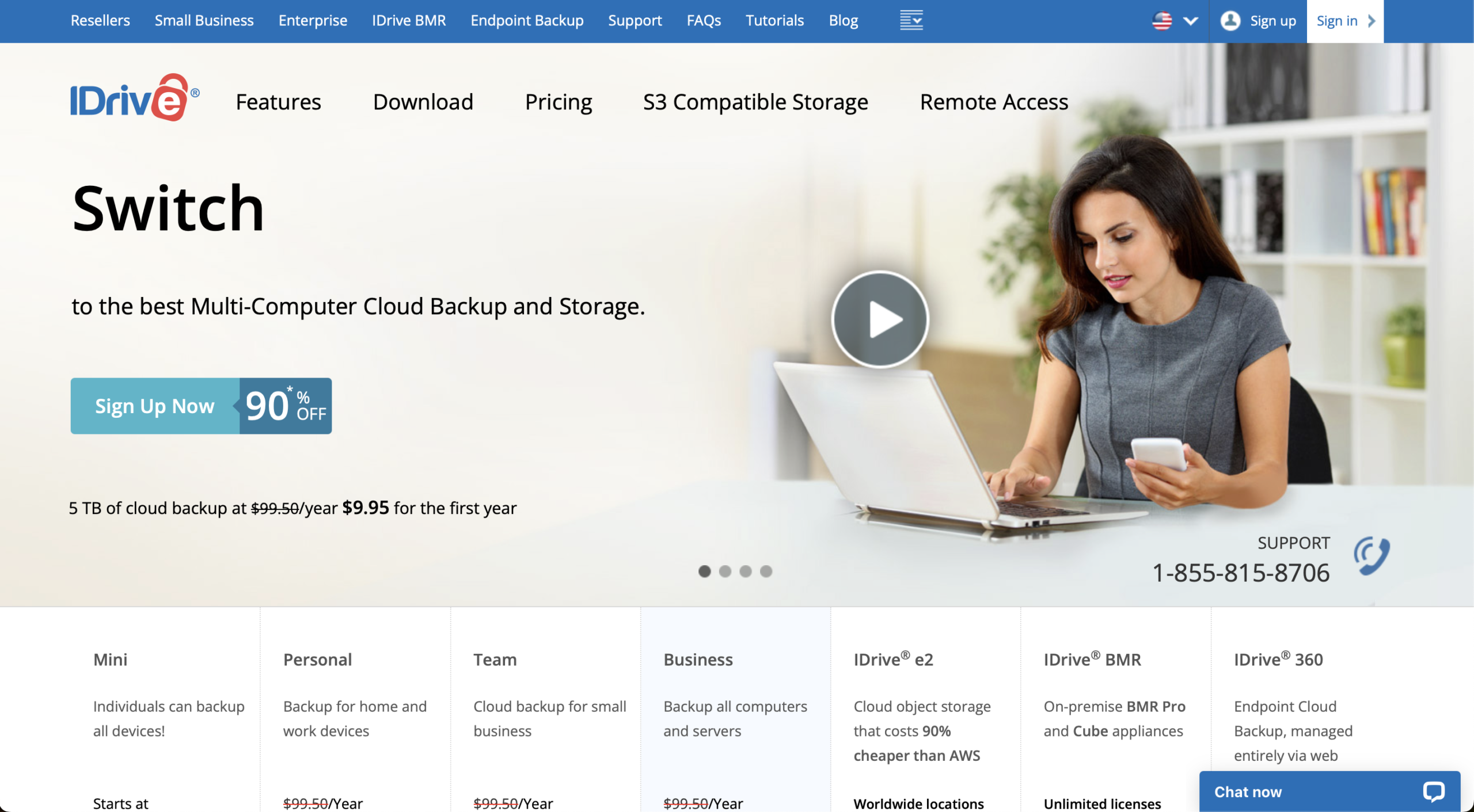Open the hamburger navigation menu

pos(910,20)
